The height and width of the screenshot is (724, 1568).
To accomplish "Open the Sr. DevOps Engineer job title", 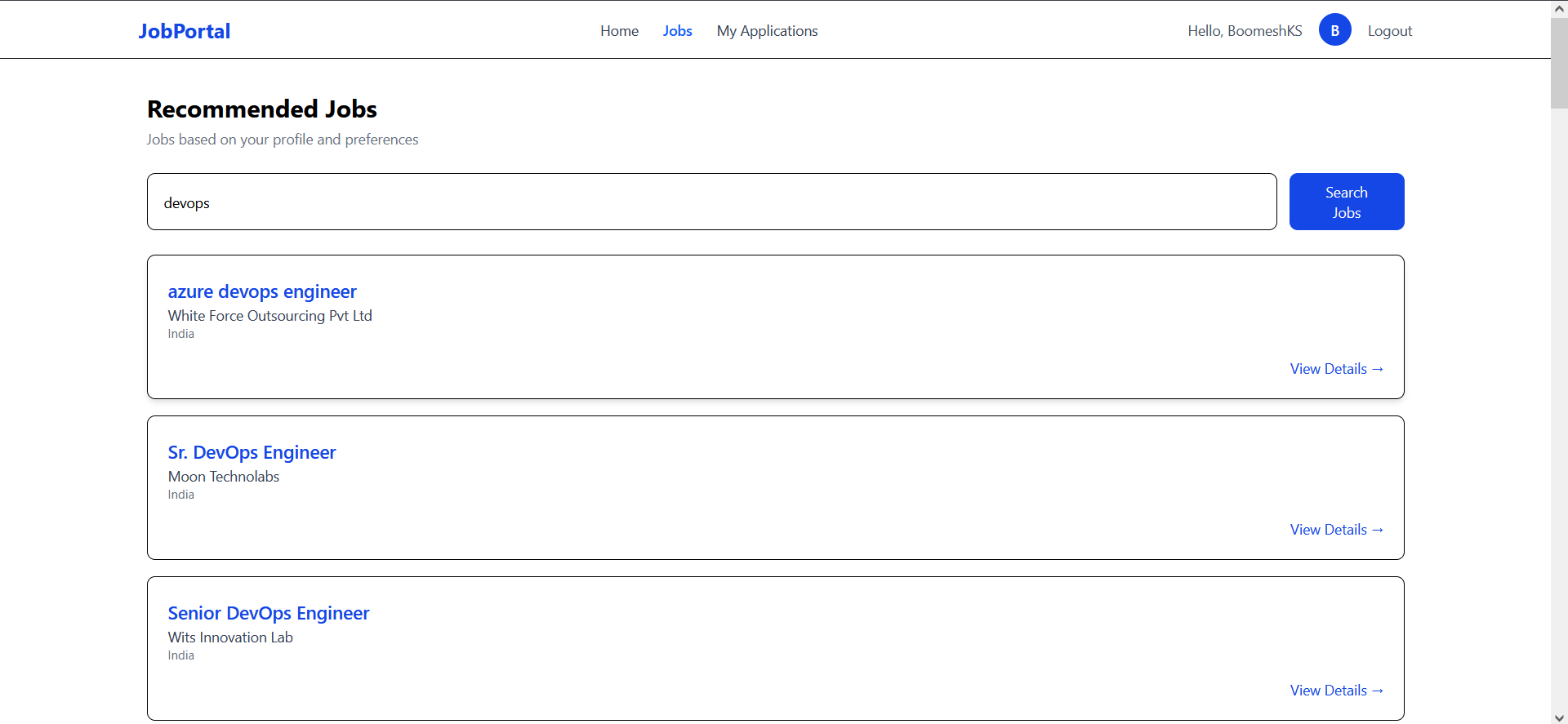I will point(252,452).
